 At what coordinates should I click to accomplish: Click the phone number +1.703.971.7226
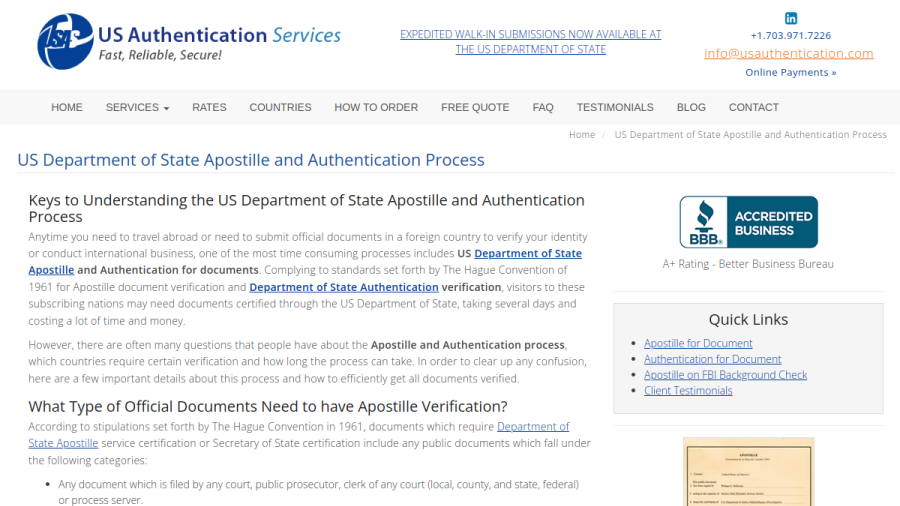pyautogui.click(x=790, y=36)
